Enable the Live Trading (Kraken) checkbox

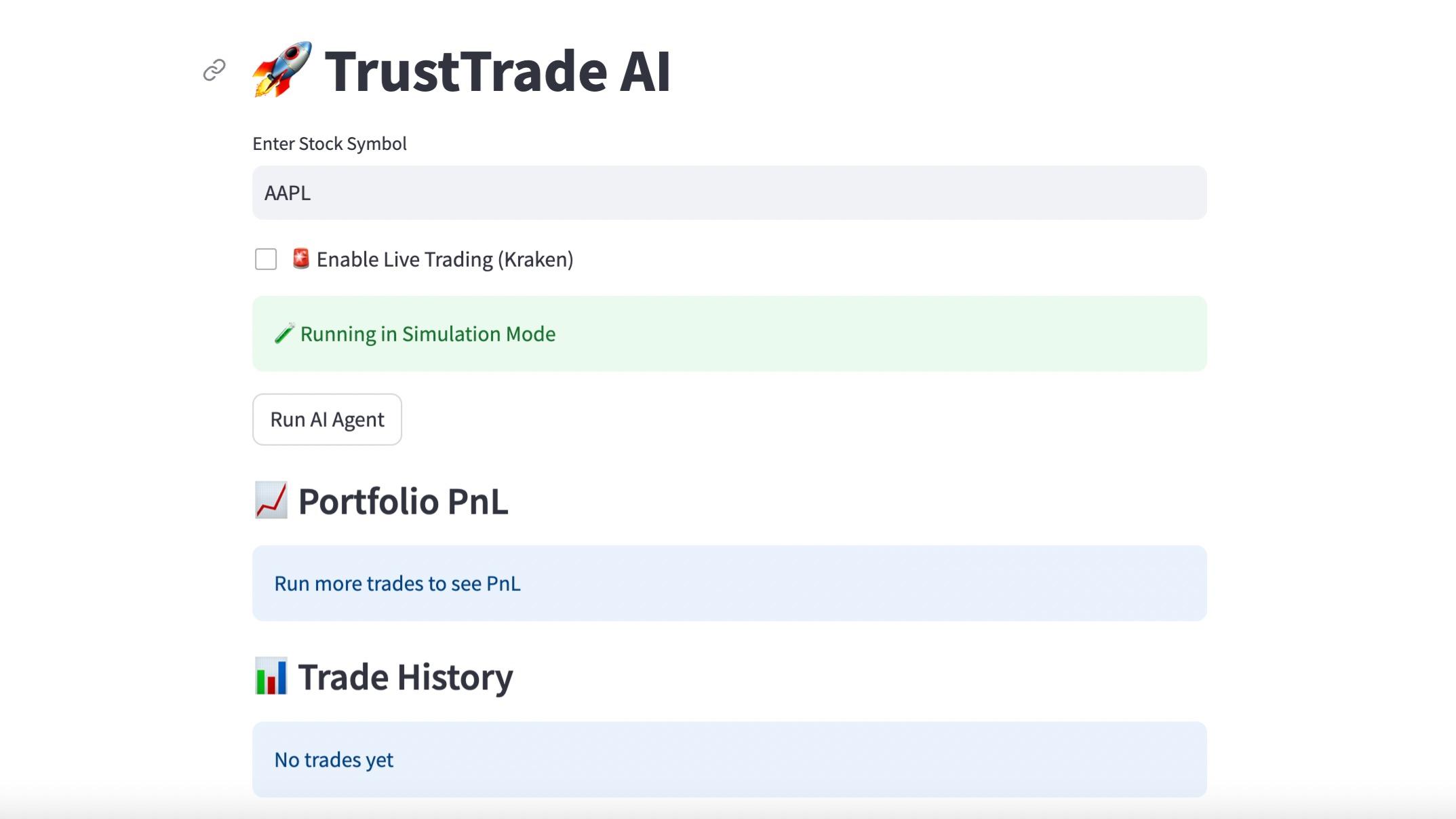[x=264, y=259]
